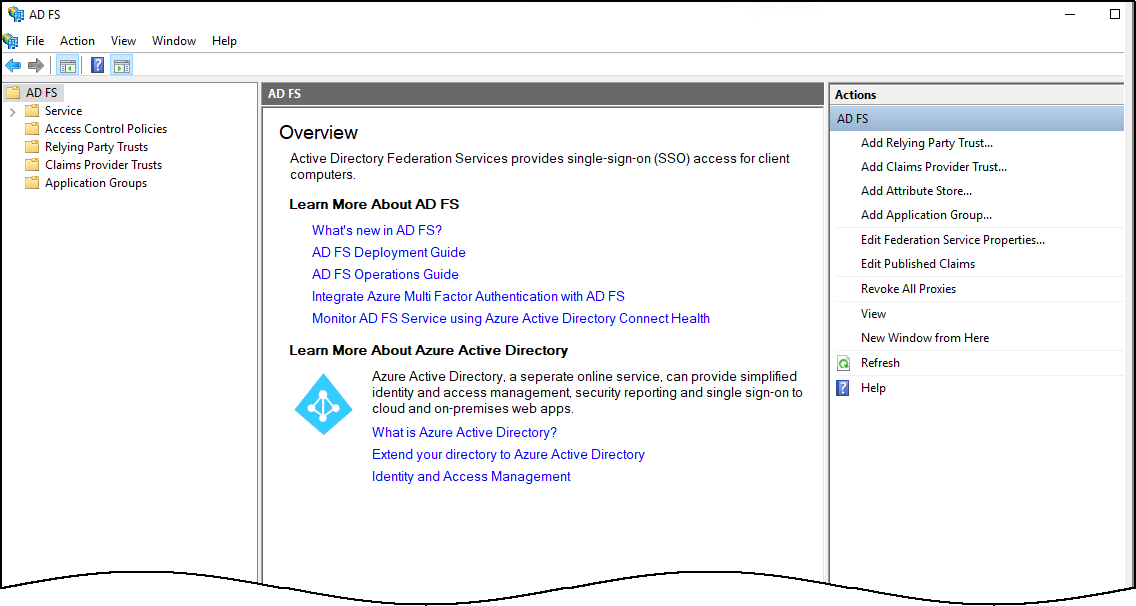This screenshot has height=606, width=1136.
Task: Click the Refresh icon in Actions pane
Action: click(x=844, y=362)
